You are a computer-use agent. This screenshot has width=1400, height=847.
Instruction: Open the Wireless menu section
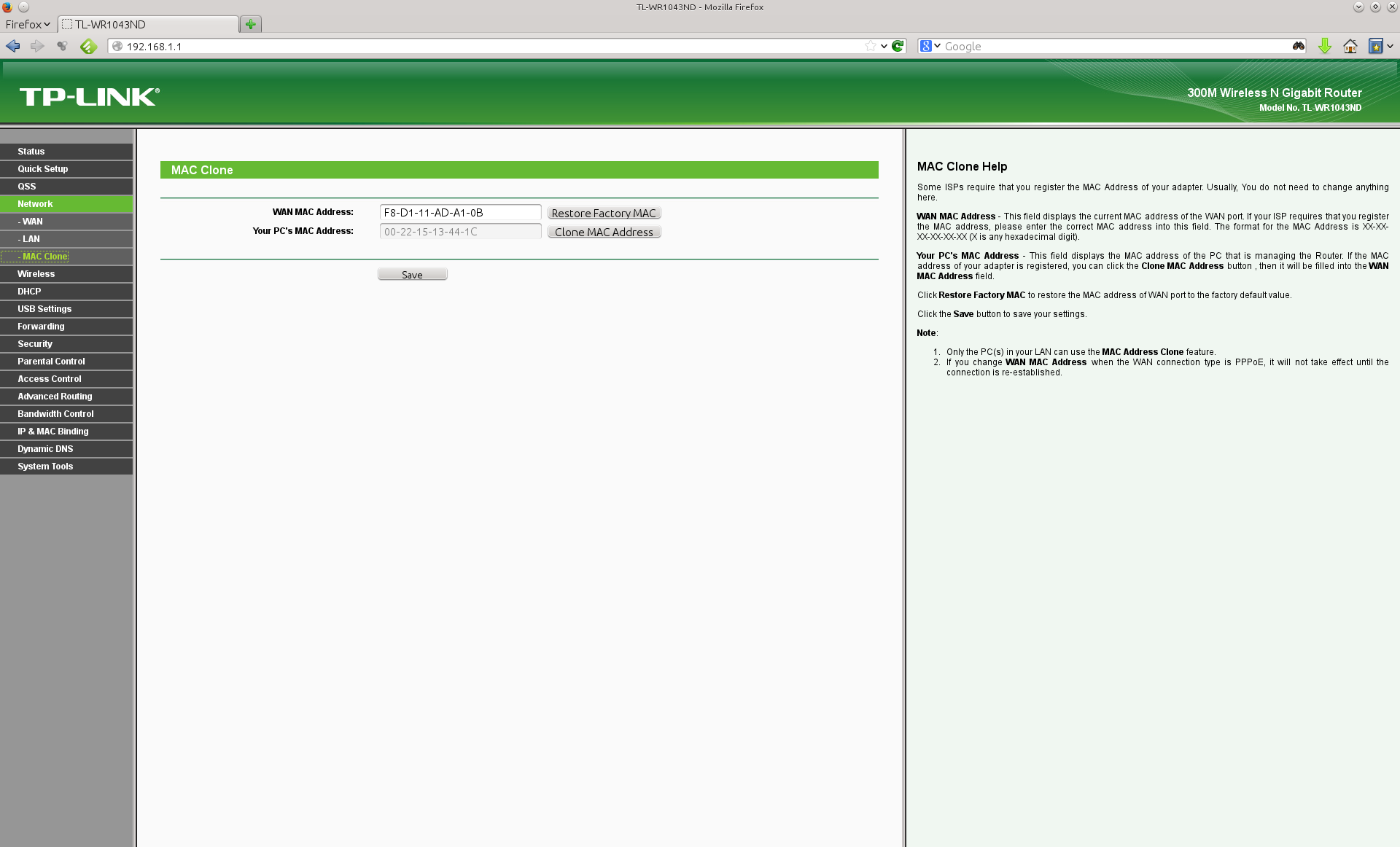pyautogui.click(x=36, y=274)
